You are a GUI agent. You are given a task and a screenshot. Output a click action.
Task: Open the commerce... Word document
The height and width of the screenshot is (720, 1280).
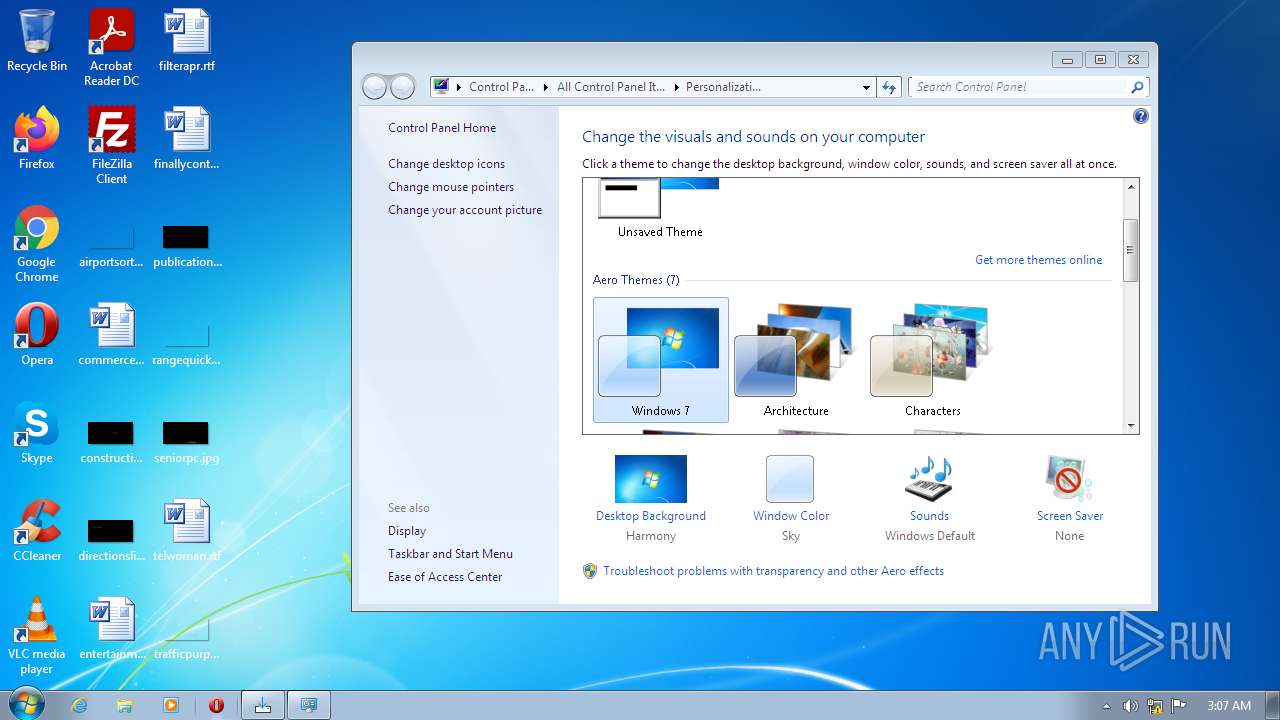click(112, 335)
